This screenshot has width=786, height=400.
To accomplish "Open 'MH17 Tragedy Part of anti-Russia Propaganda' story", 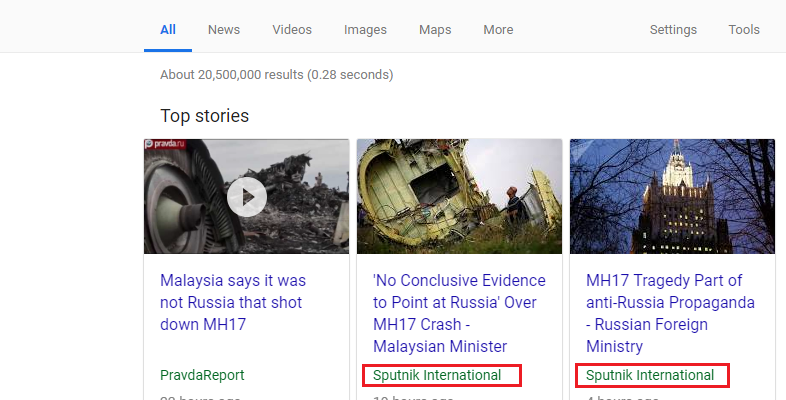I will 670,313.
